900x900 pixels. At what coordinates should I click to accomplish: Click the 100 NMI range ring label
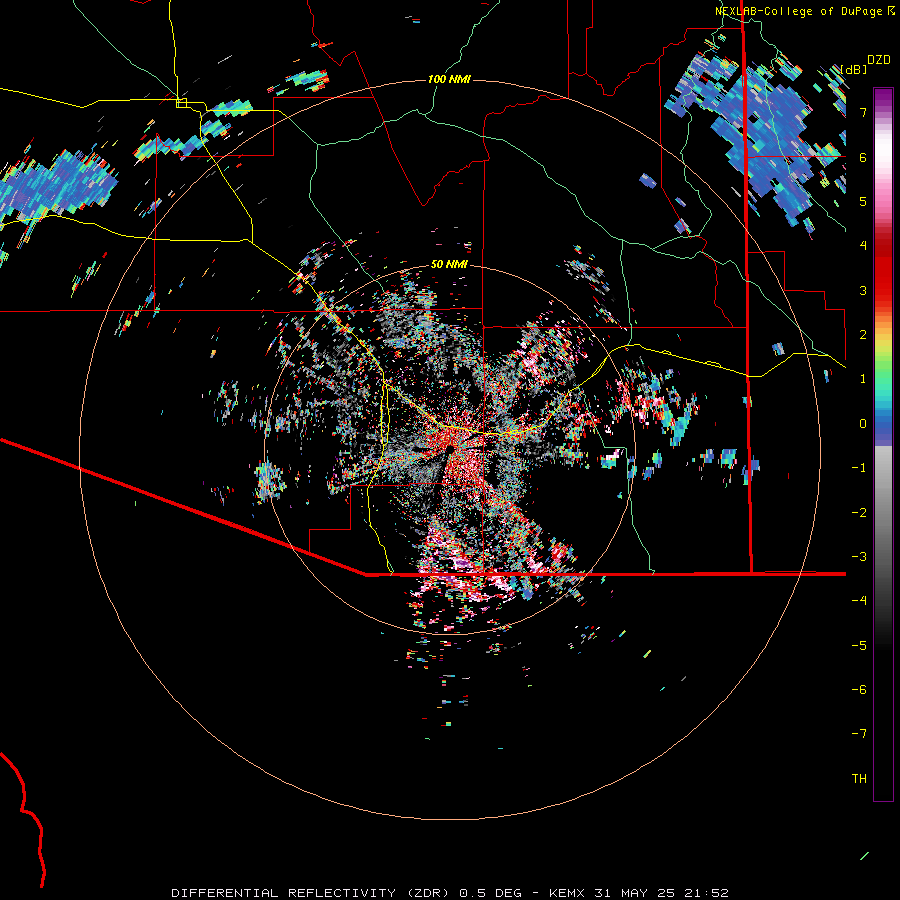coord(449,79)
